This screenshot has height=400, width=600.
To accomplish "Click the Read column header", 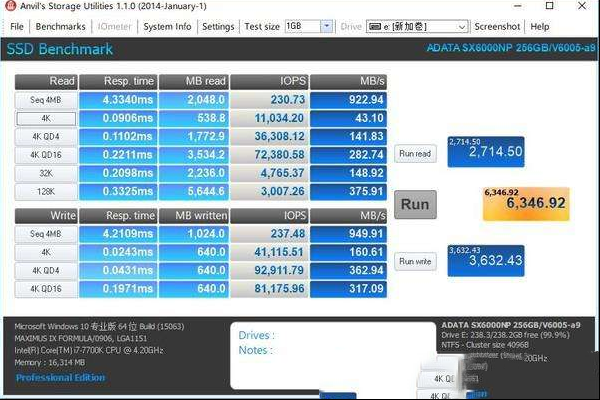I will [46, 82].
